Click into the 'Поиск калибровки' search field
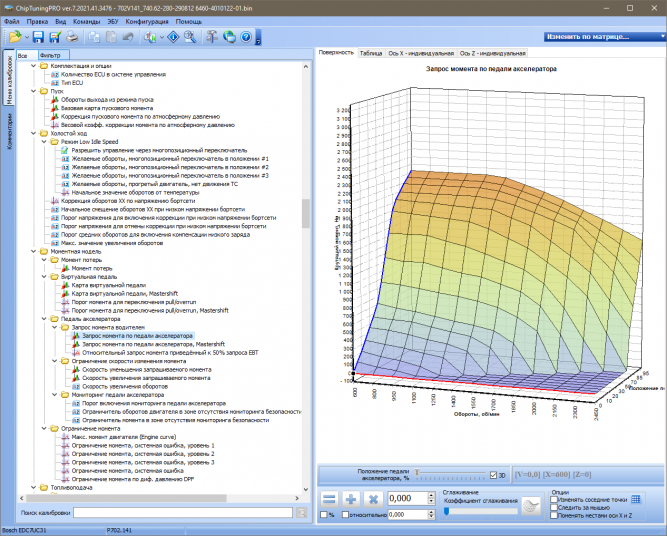 pyautogui.click(x=183, y=513)
